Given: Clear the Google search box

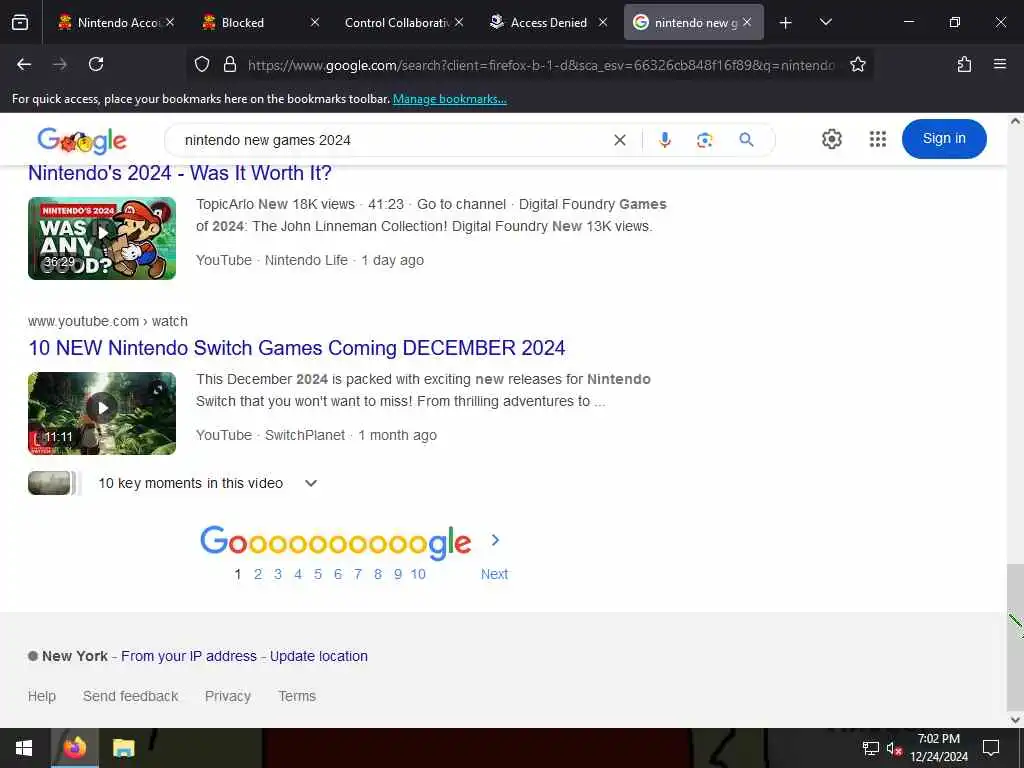Looking at the screenshot, I should click(620, 140).
